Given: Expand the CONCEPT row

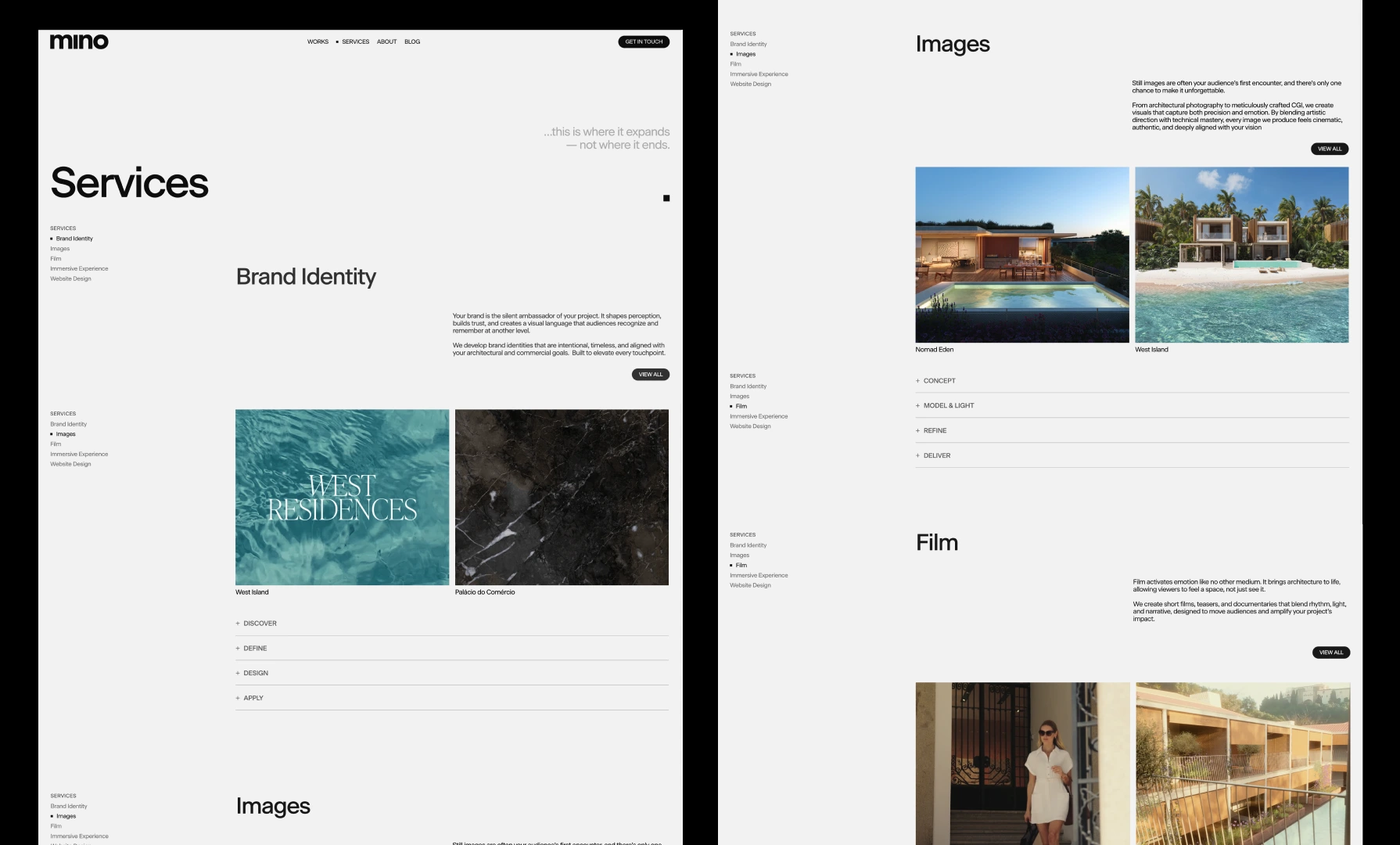Looking at the screenshot, I should (1133, 381).
